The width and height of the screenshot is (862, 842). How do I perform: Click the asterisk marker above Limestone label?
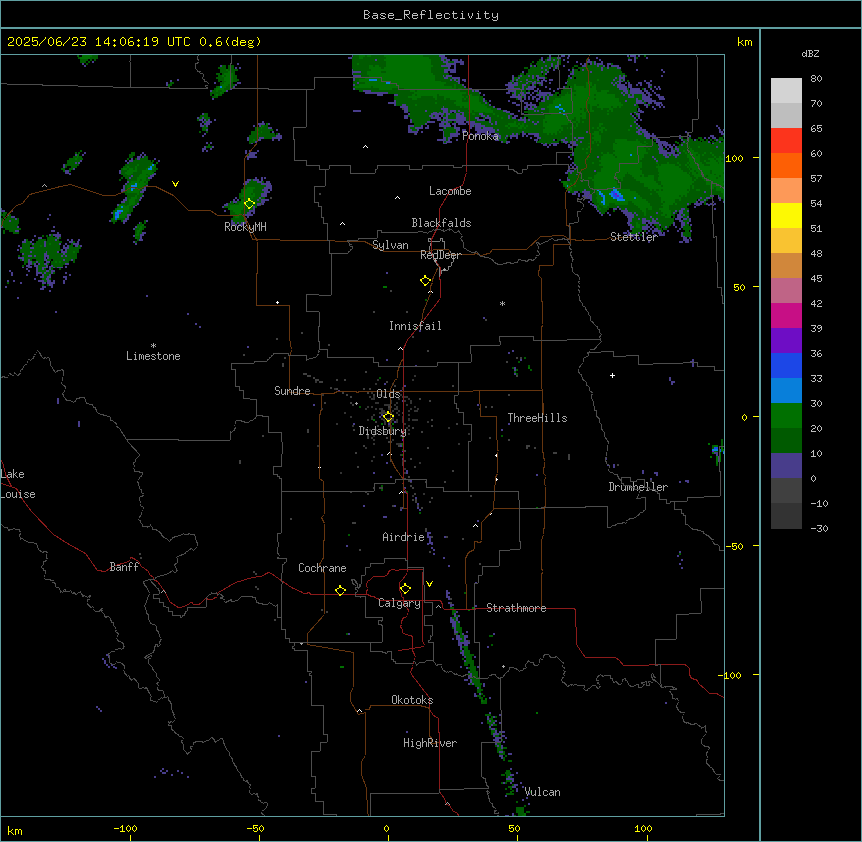[153, 346]
